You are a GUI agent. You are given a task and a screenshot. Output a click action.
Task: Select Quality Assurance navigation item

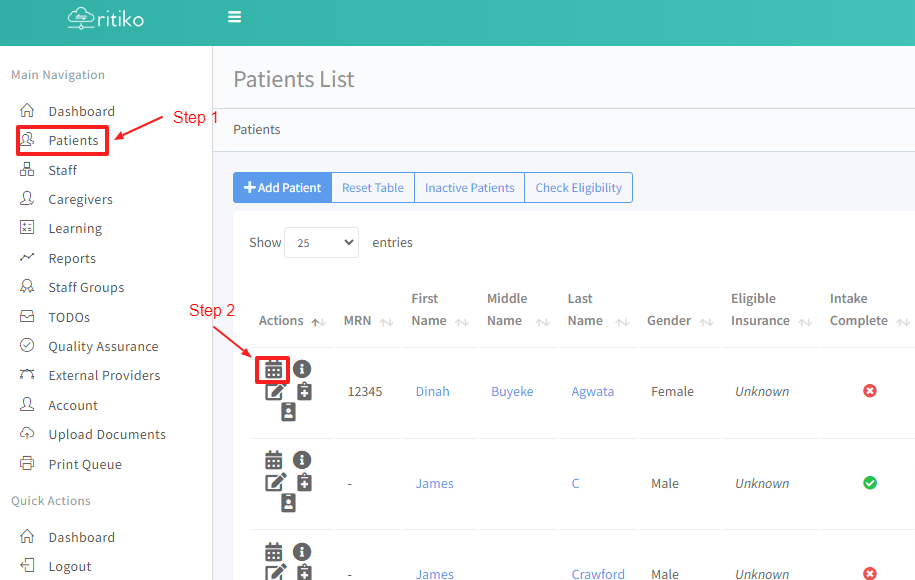103,346
